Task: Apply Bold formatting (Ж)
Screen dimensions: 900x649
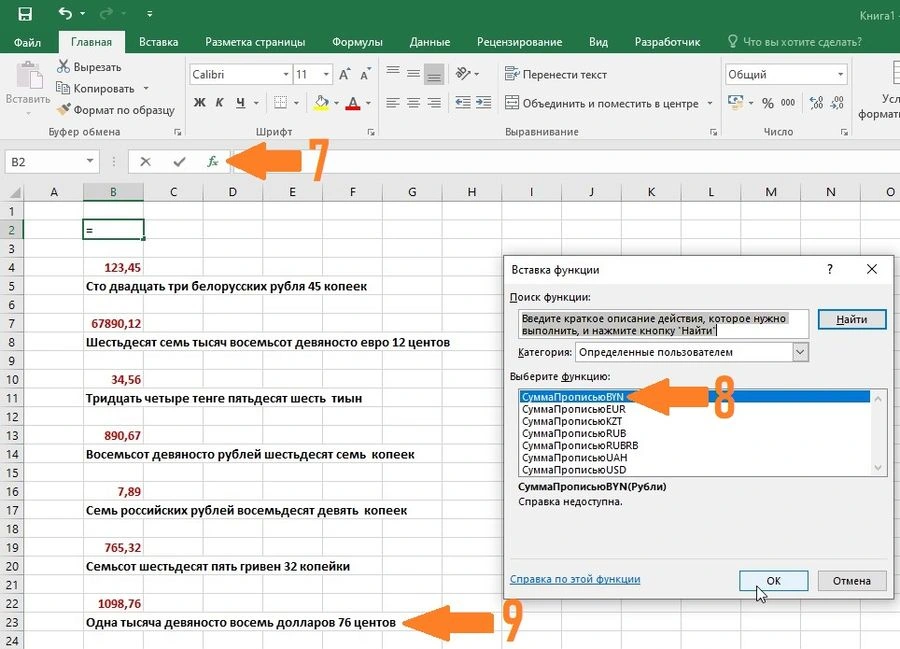Action: (x=199, y=103)
